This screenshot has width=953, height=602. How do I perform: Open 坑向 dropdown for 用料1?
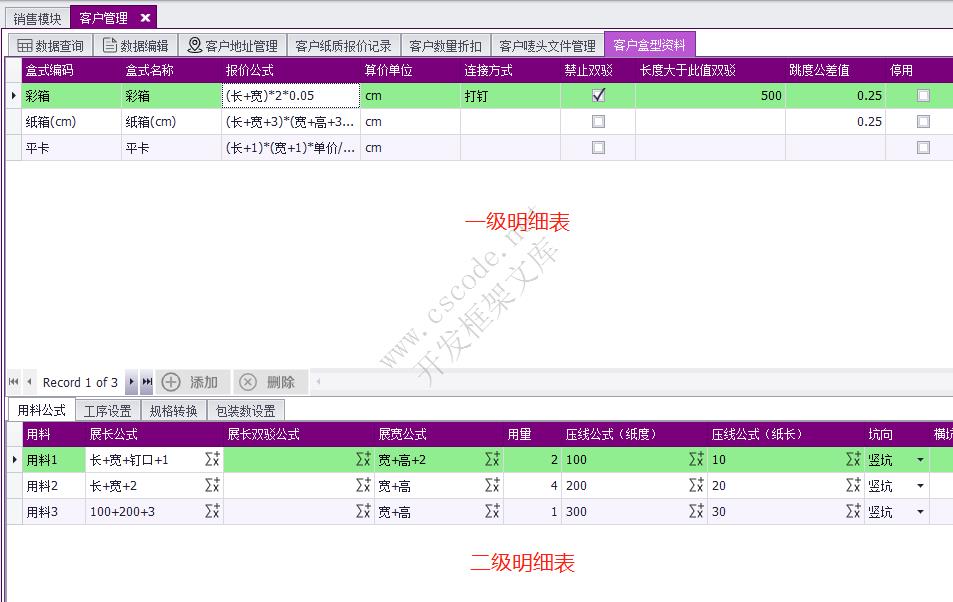click(x=920, y=460)
